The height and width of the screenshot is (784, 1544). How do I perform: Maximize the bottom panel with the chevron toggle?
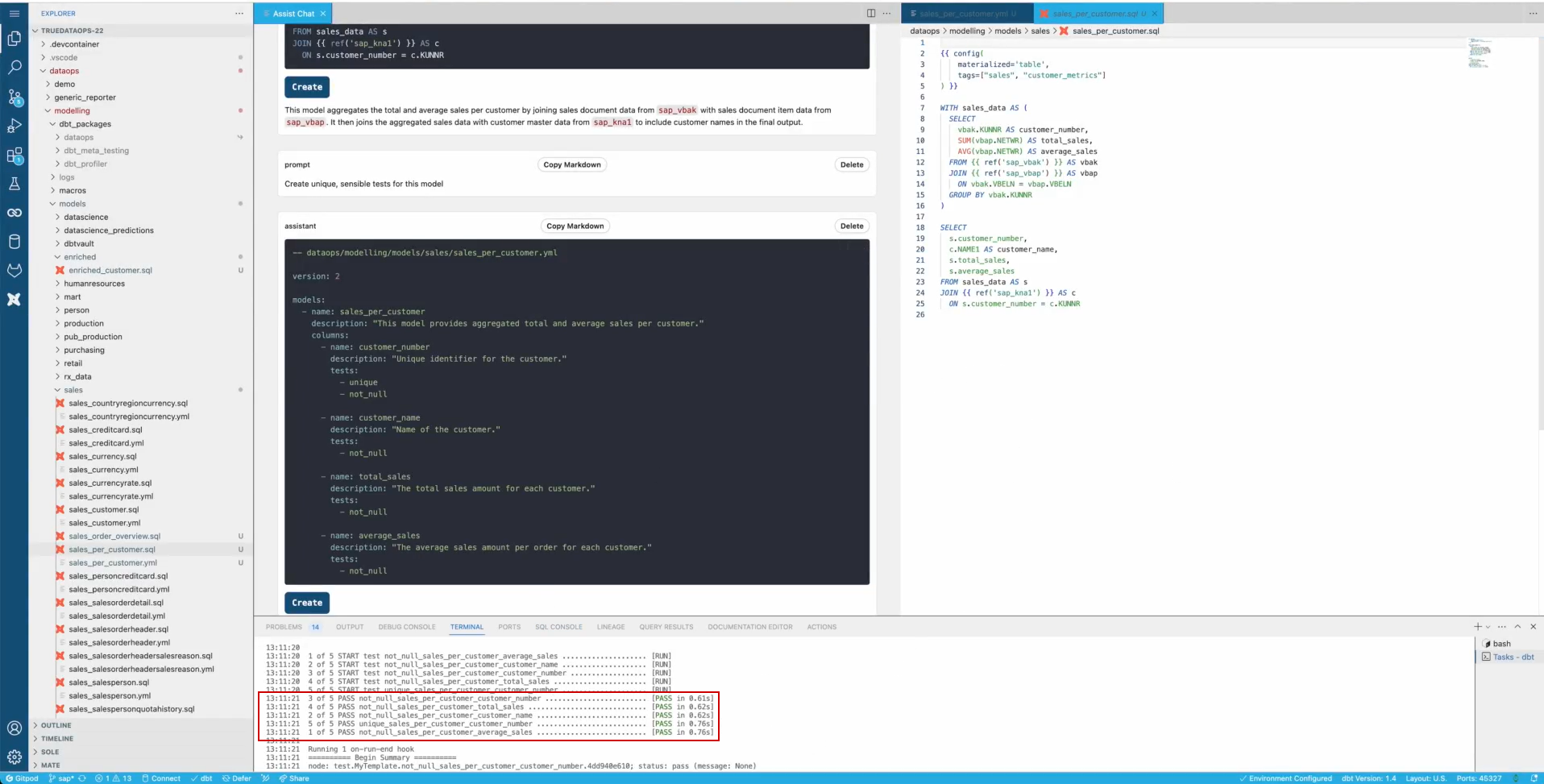click(1517, 626)
